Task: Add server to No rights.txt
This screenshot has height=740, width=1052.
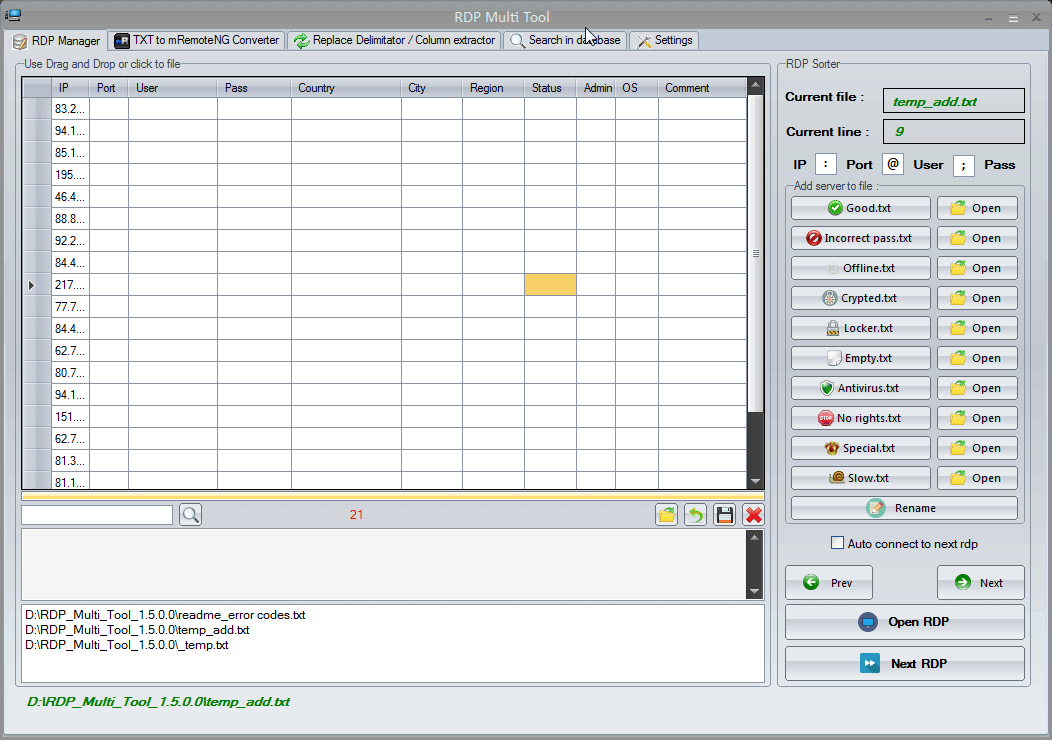Action: pos(861,418)
